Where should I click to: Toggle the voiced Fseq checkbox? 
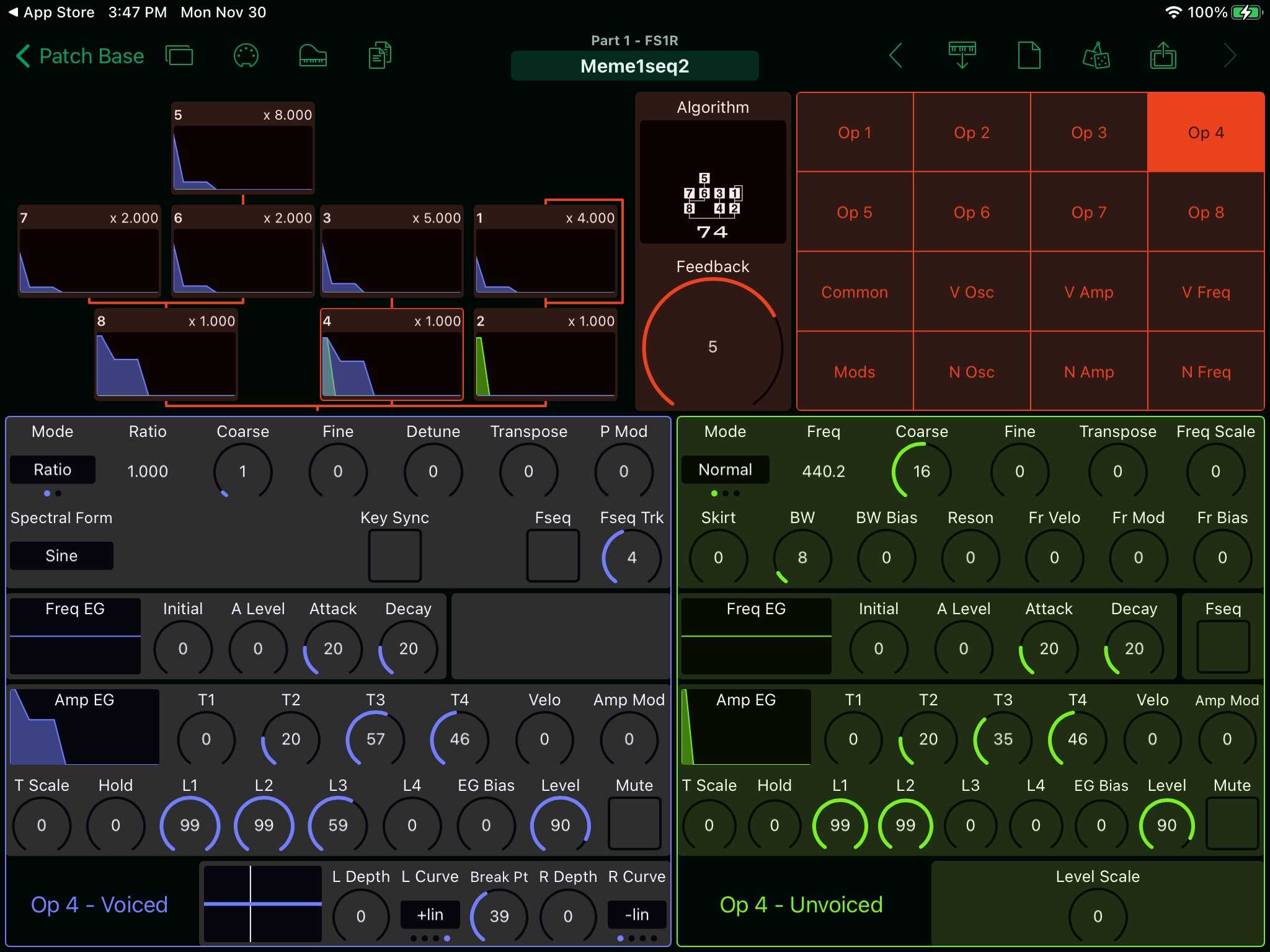point(553,555)
